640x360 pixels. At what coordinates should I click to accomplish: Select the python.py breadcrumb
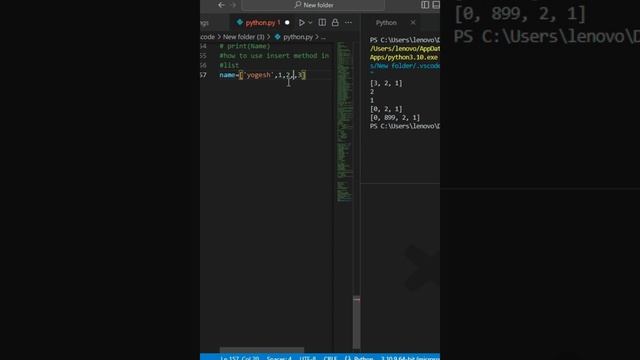click(x=298, y=37)
